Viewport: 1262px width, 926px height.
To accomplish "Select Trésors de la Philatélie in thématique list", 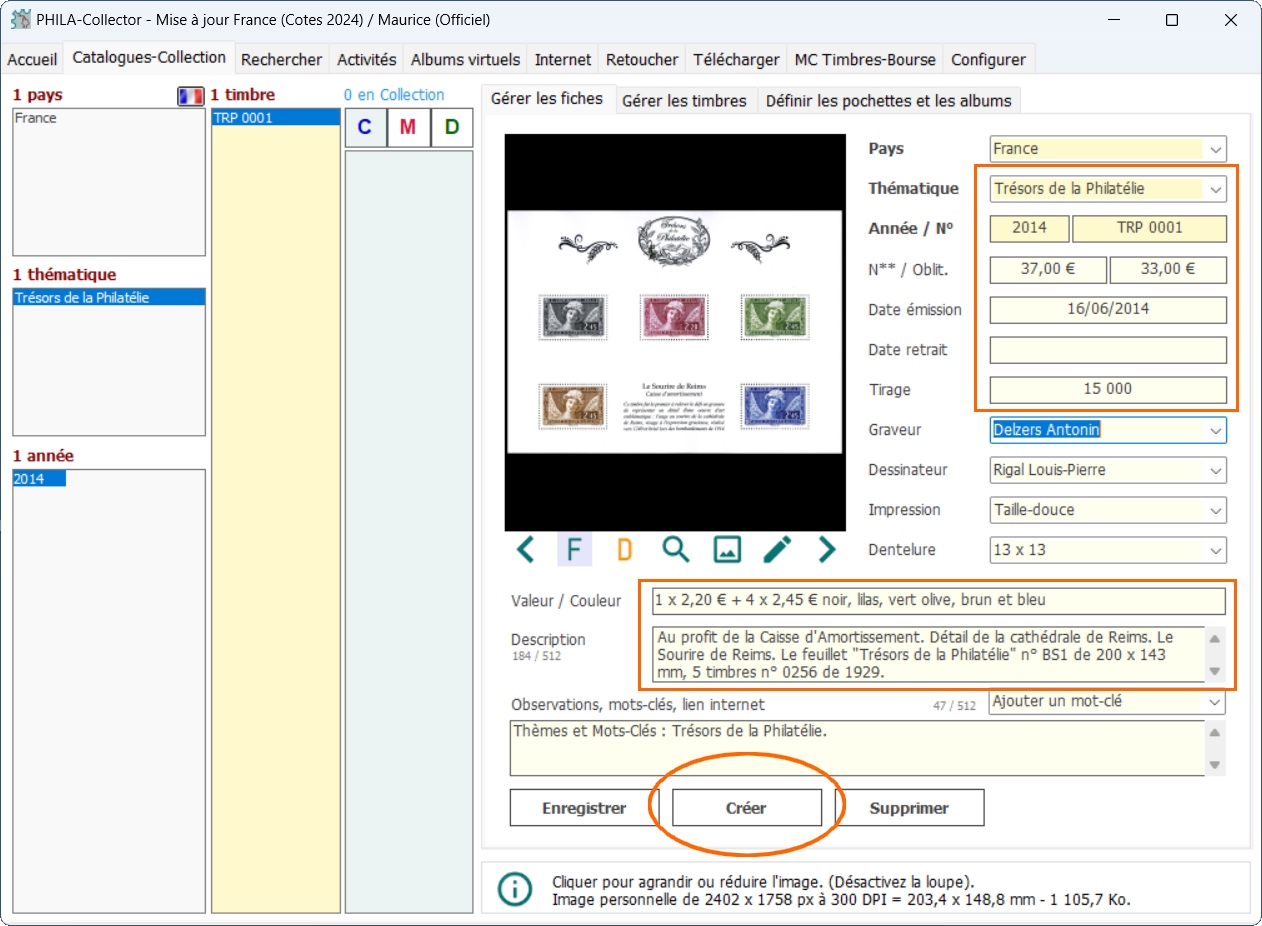I will coord(108,298).
